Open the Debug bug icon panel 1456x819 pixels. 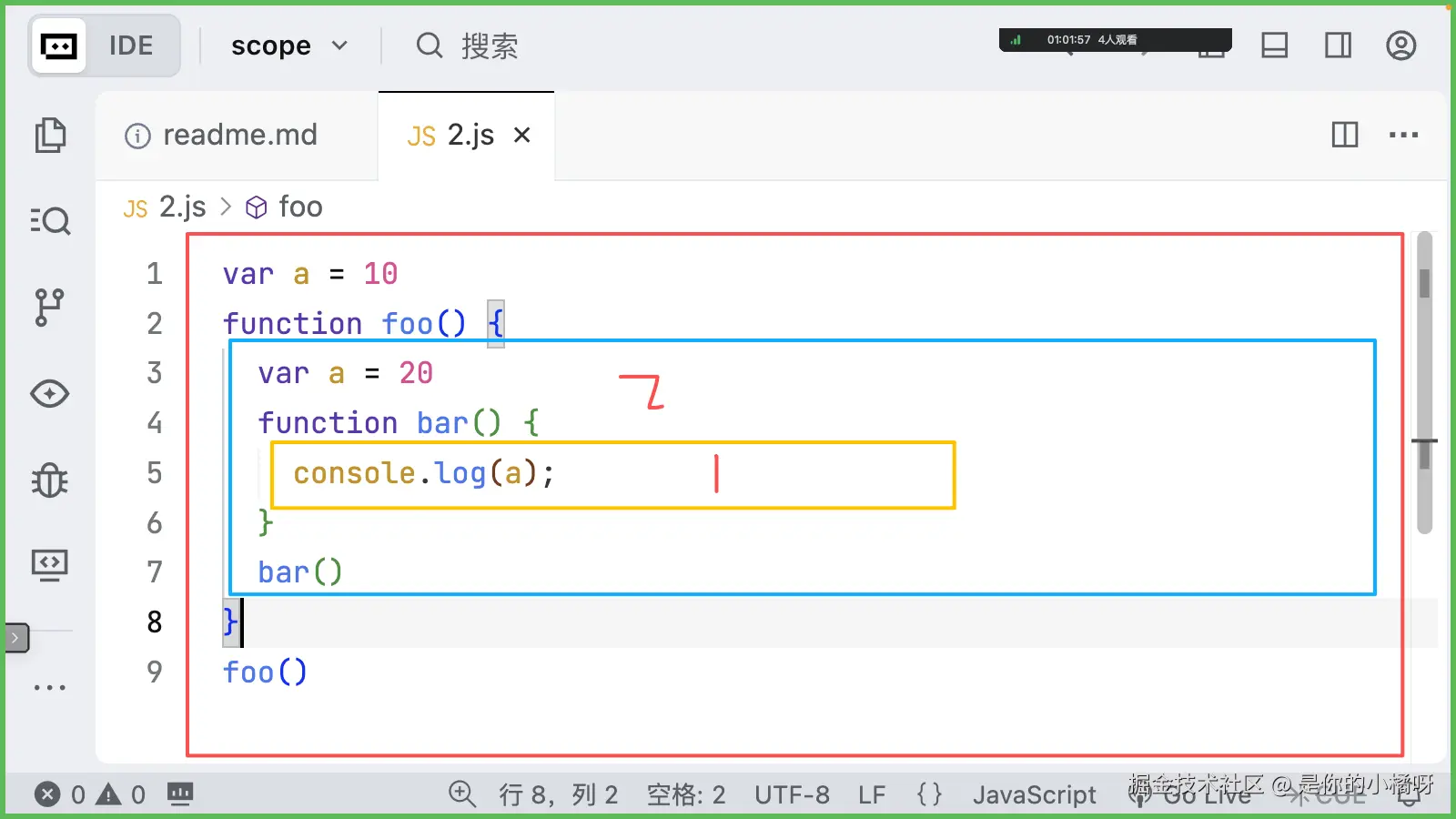[50, 480]
